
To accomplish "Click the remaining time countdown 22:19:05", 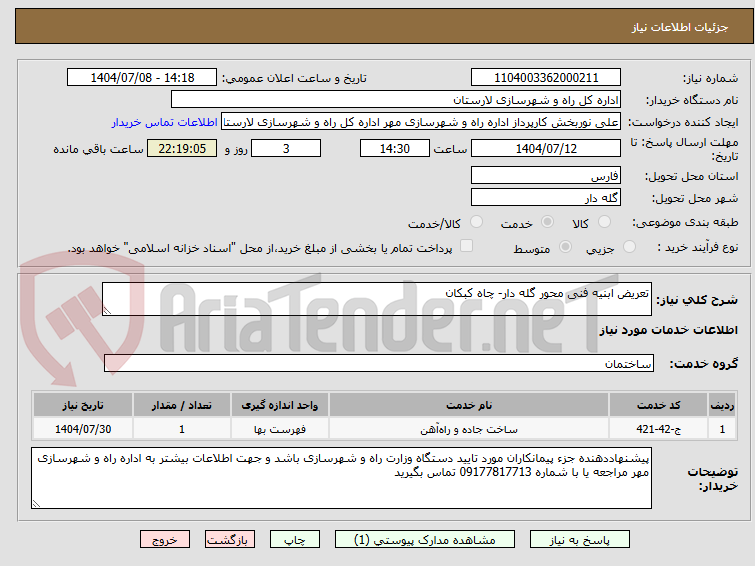I will [182, 148].
